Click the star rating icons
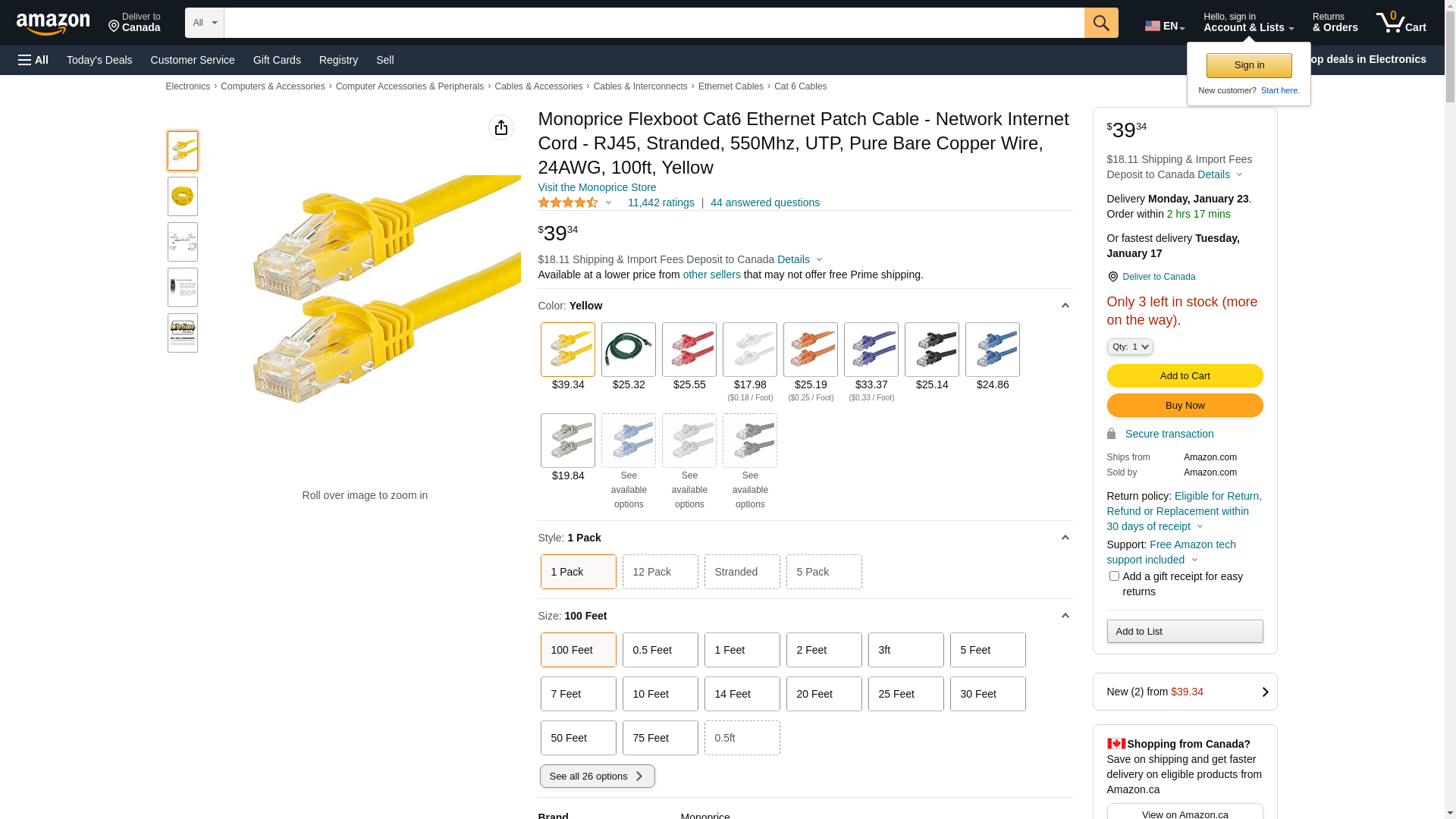This screenshot has width=1456, height=819. coord(568,202)
